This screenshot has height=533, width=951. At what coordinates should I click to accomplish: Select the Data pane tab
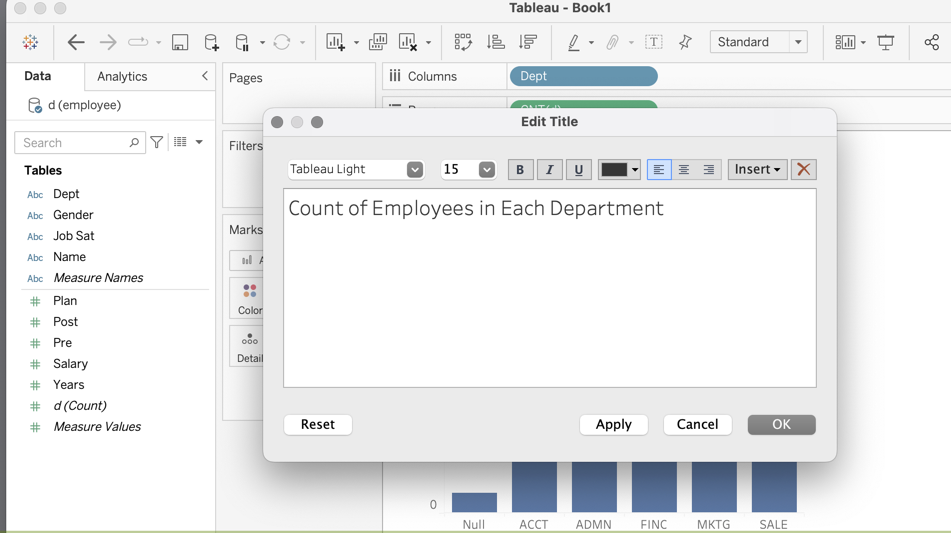(x=38, y=76)
